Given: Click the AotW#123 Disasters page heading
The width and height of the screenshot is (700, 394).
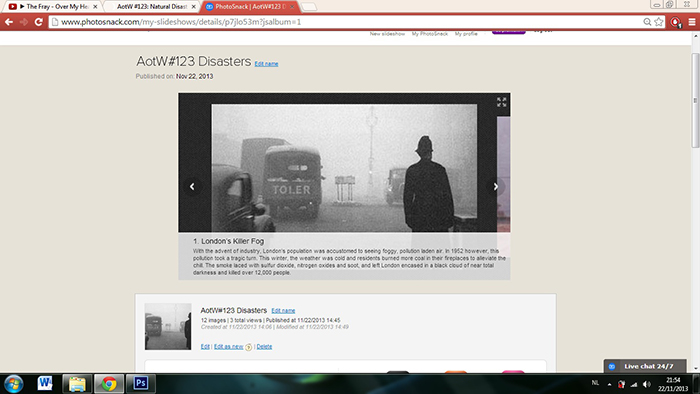Looking at the screenshot, I should [x=194, y=61].
